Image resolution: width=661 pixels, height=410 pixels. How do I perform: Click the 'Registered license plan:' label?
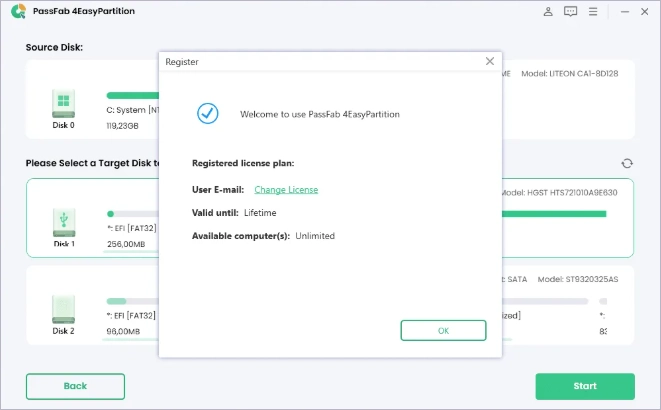[x=243, y=163]
